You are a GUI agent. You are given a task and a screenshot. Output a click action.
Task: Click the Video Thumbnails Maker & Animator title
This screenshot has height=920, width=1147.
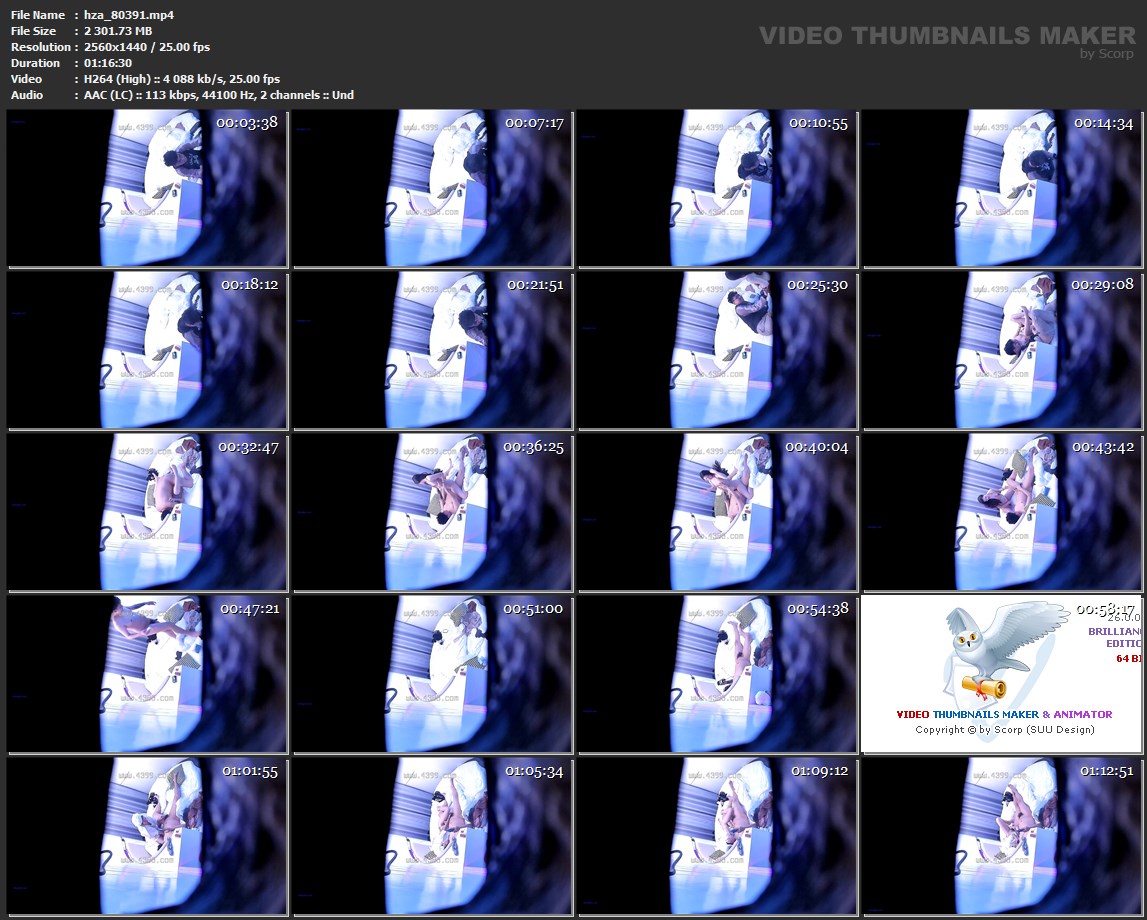pyautogui.click(x=1003, y=714)
